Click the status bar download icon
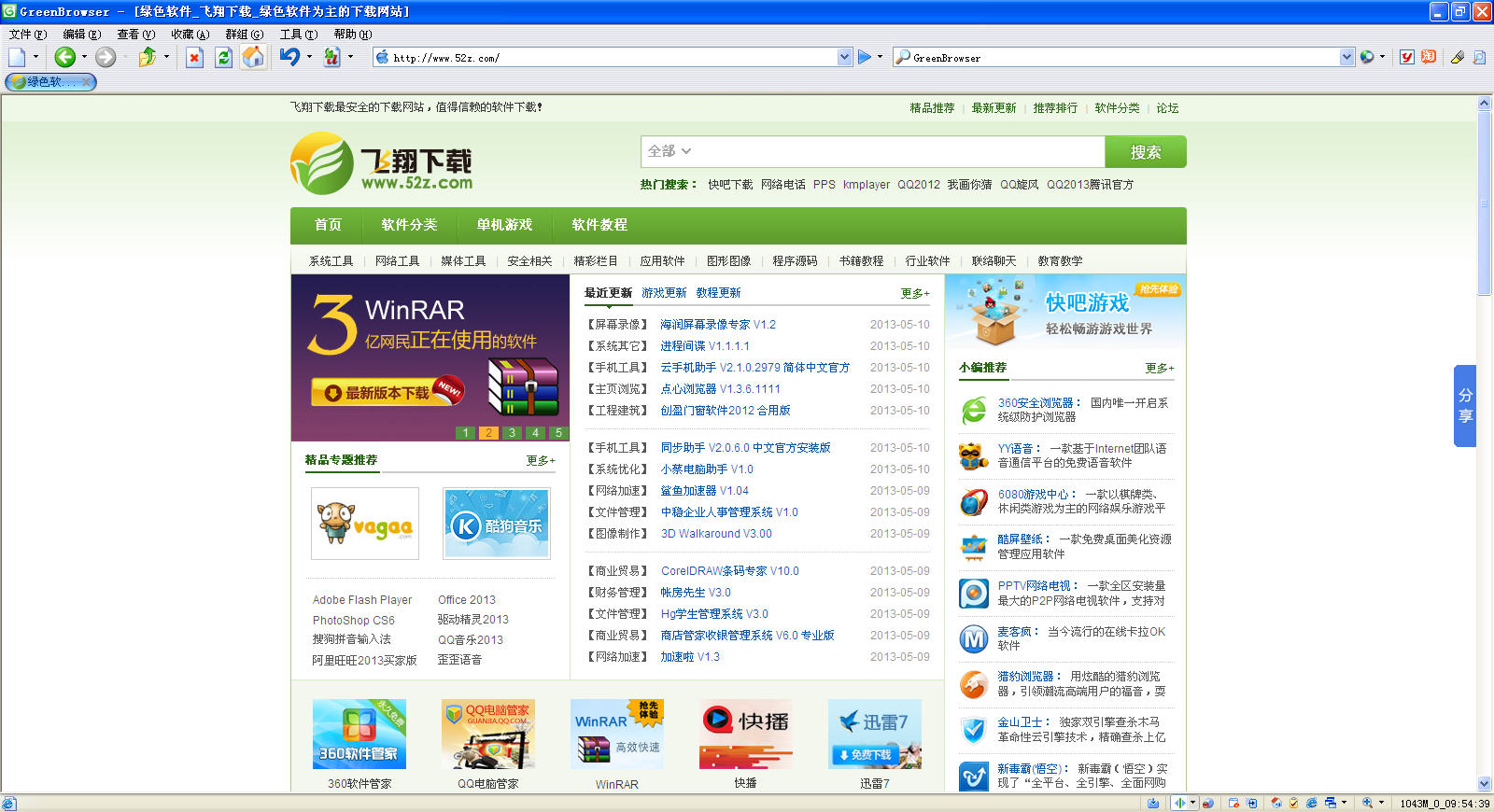 tap(1153, 803)
